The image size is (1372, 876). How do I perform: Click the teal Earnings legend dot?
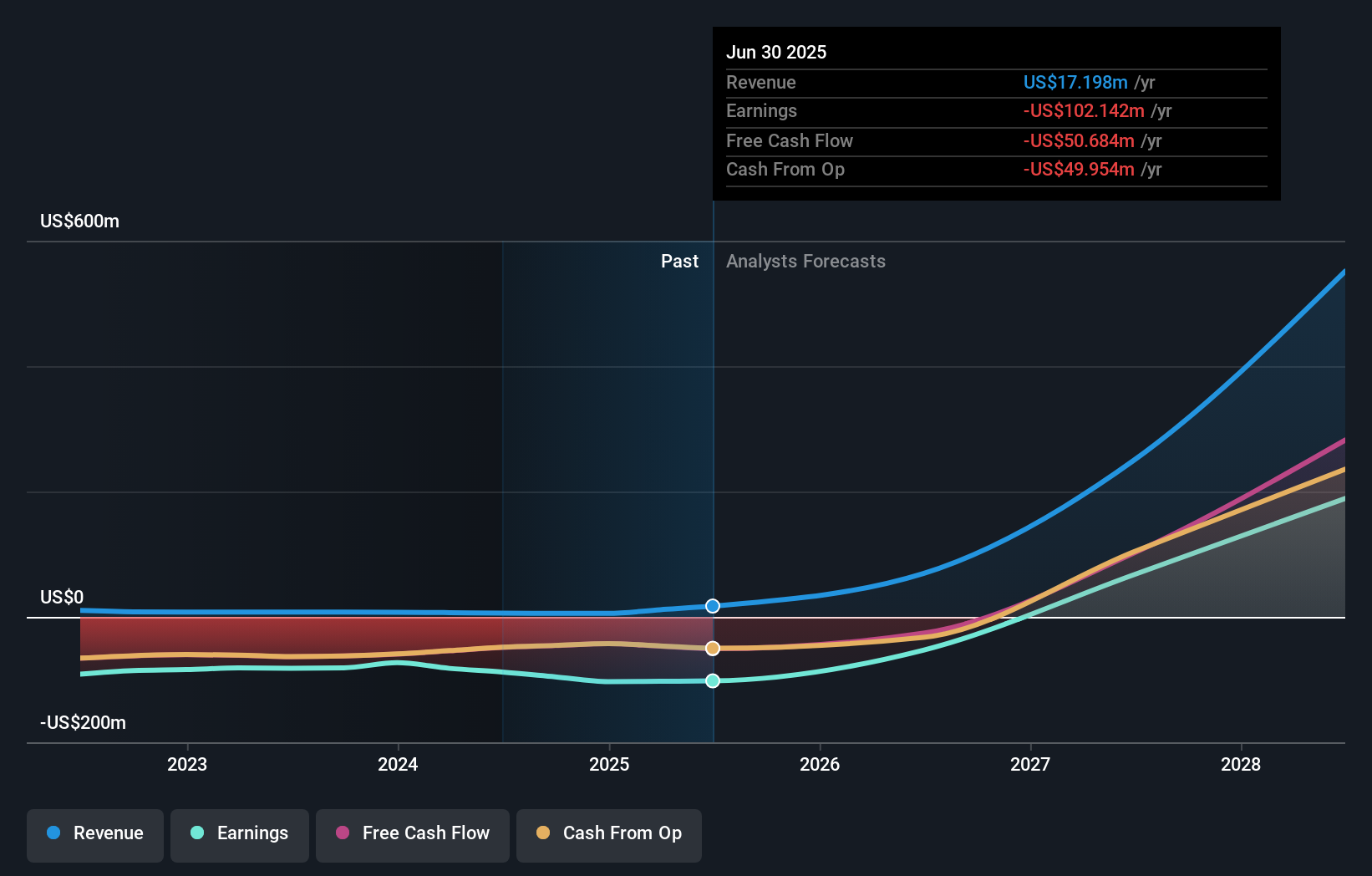pyautogui.click(x=196, y=833)
